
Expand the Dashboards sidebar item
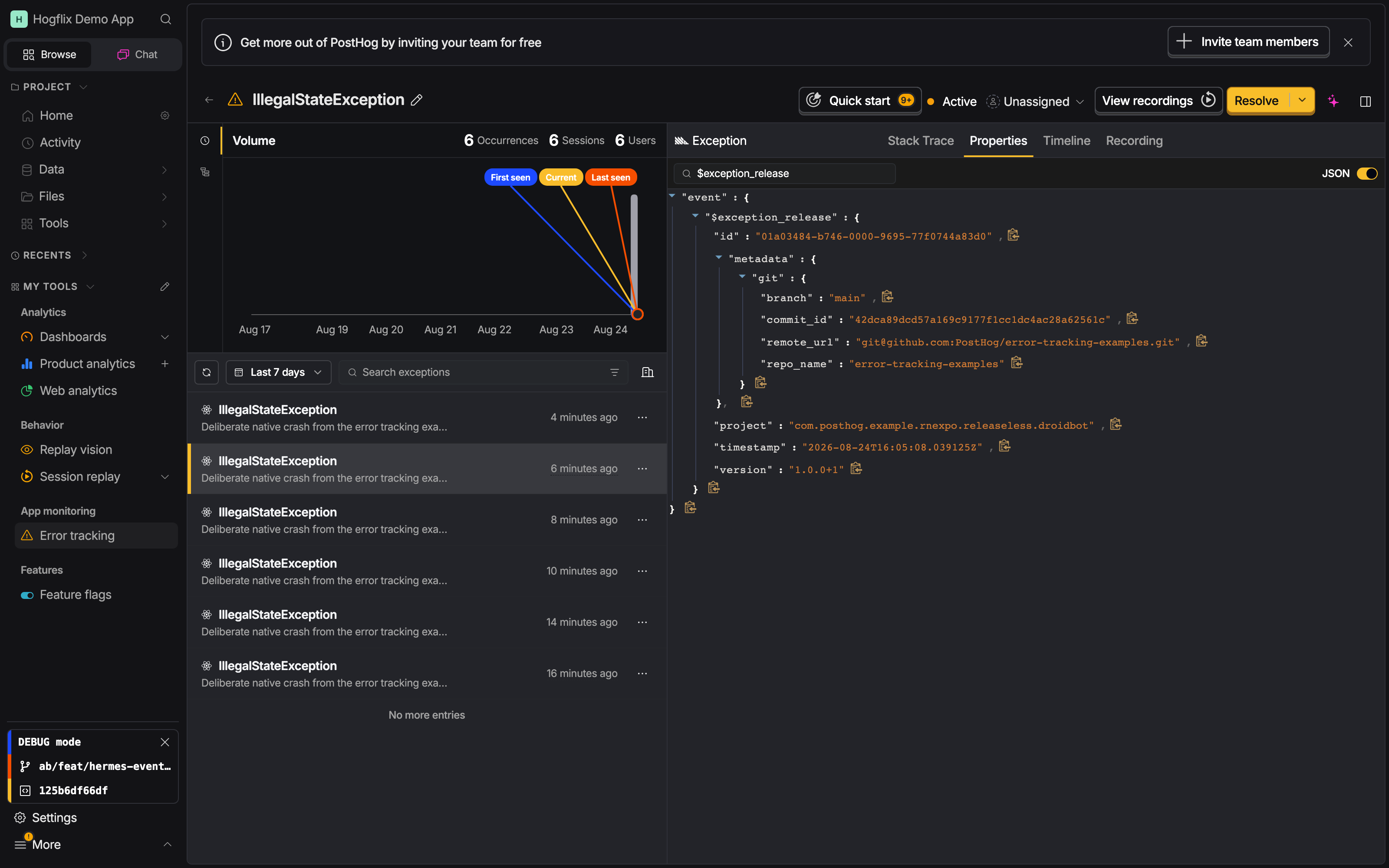pyautogui.click(x=165, y=337)
